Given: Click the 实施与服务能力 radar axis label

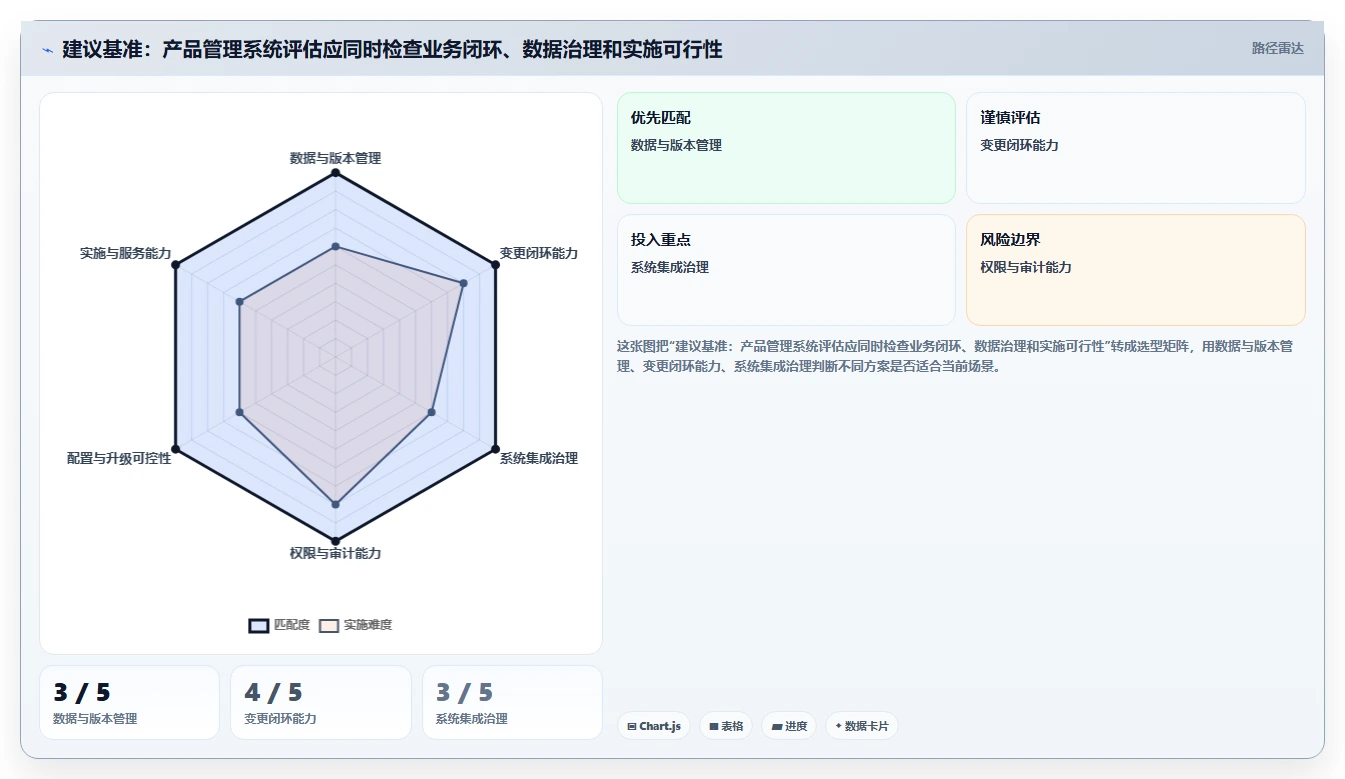Looking at the screenshot, I should (125, 253).
